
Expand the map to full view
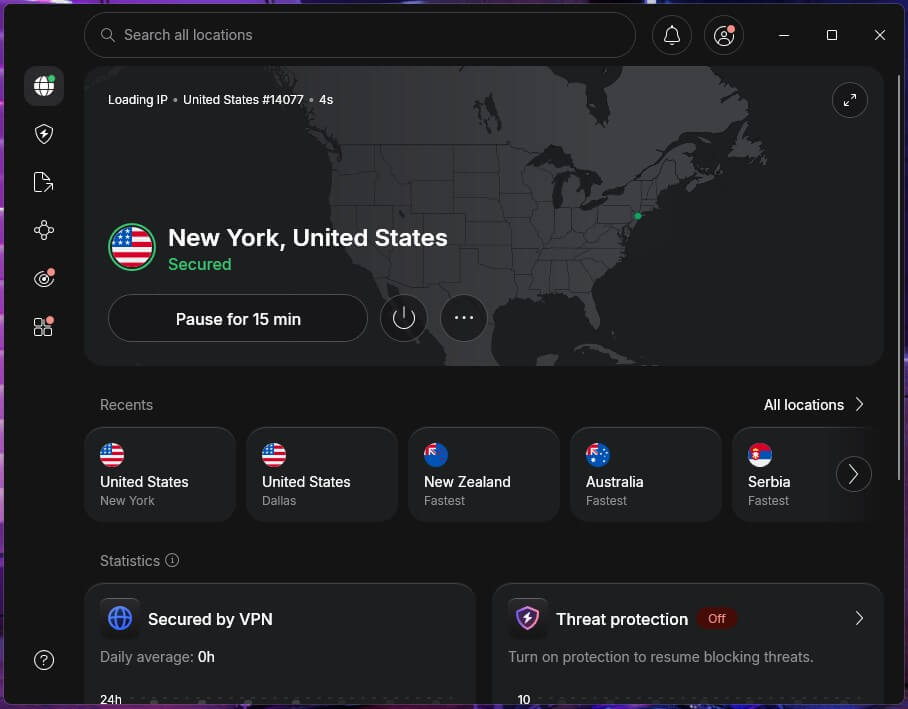tap(850, 100)
